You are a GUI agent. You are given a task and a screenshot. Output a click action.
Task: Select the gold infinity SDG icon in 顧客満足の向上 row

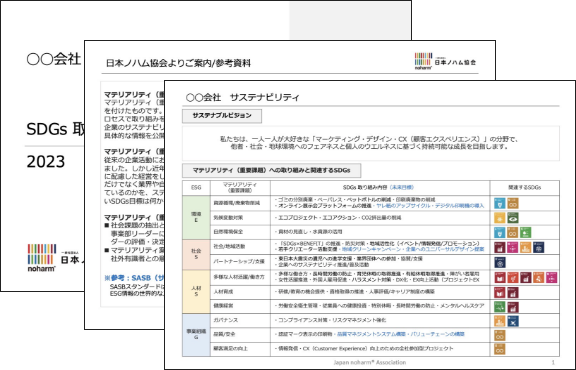[x=499, y=349]
